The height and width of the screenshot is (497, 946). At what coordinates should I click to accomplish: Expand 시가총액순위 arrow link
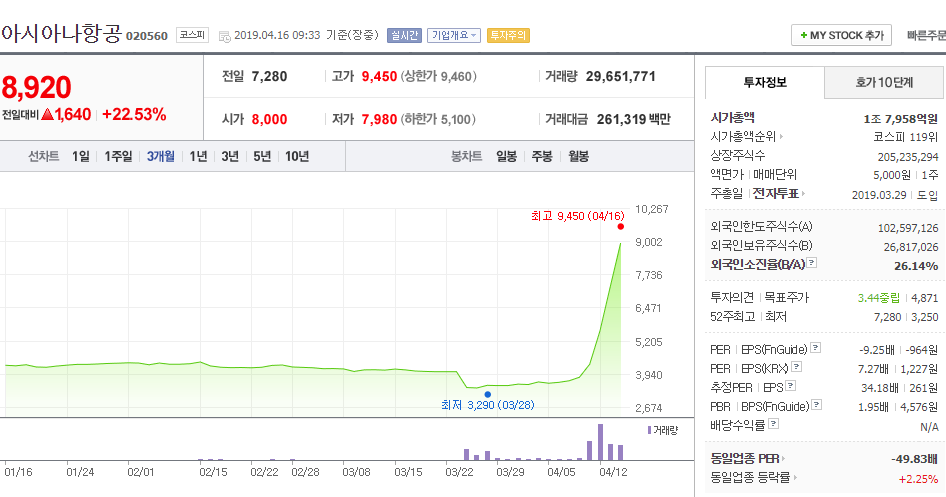click(746, 137)
